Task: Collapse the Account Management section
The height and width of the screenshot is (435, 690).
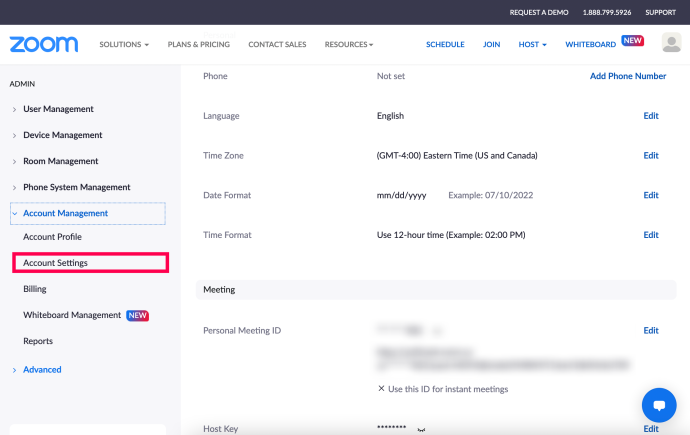Action: point(88,213)
